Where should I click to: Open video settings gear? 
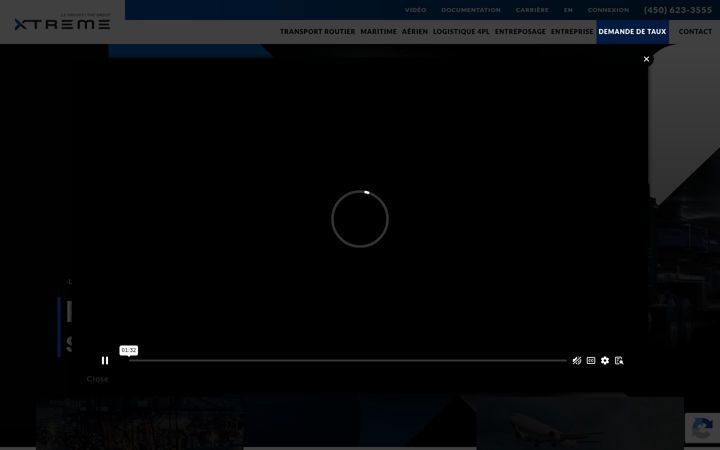pos(605,360)
